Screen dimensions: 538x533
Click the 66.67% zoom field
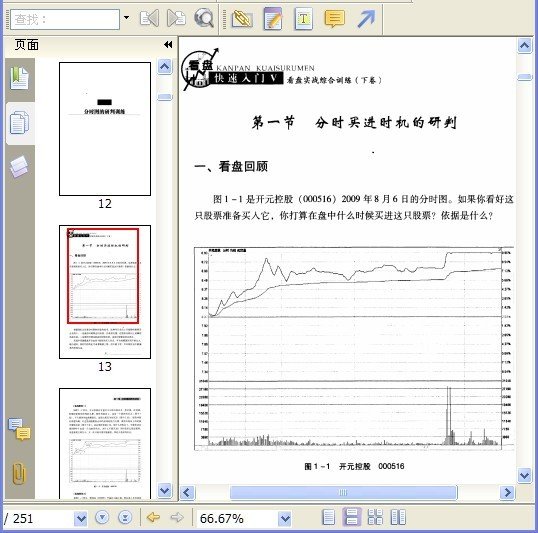237,518
